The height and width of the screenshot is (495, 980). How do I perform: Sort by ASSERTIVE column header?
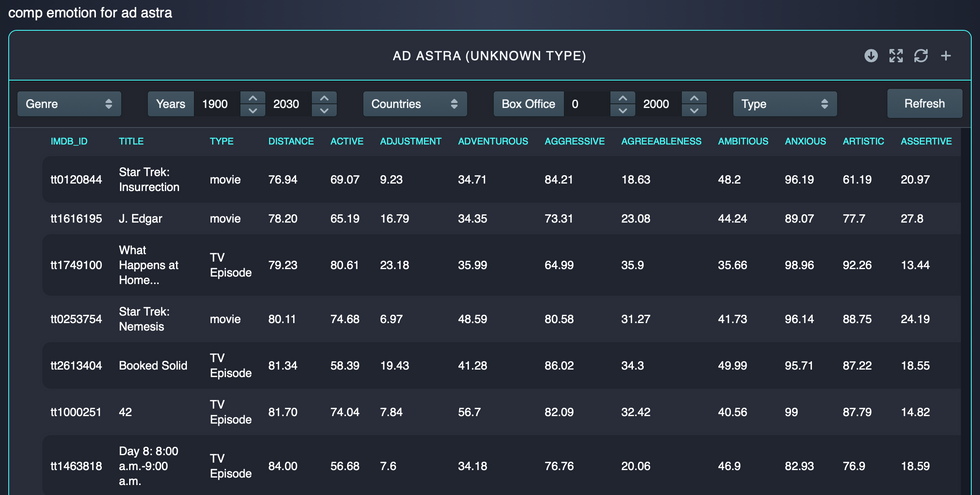pyautogui.click(x=926, y=141)
